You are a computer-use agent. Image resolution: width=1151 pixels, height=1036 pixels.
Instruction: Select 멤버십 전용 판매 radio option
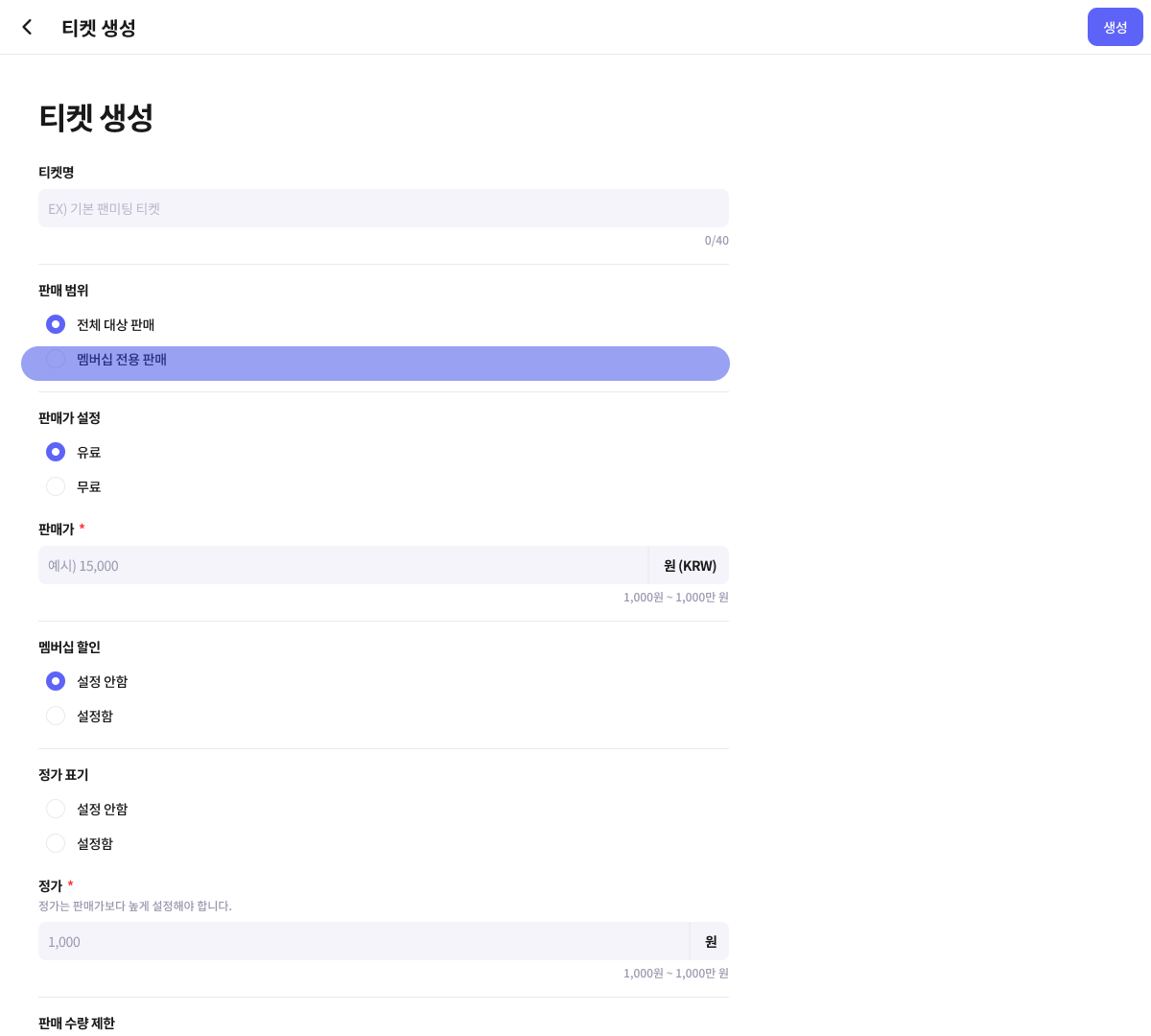click(x=56, y=359)
